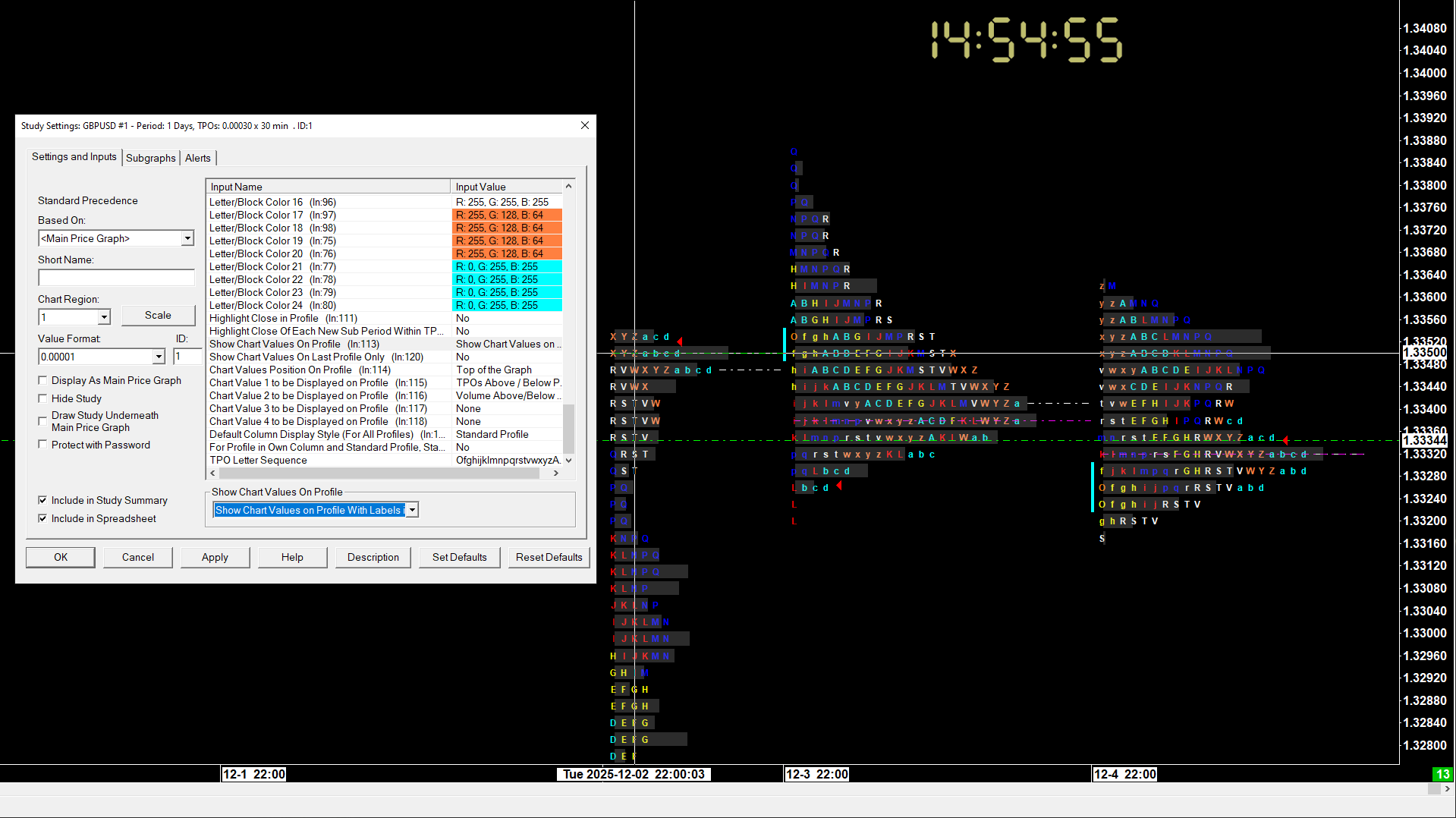Pick the white Letter/Block Color 16 value

pyautogui.click(x=507, y=202)
